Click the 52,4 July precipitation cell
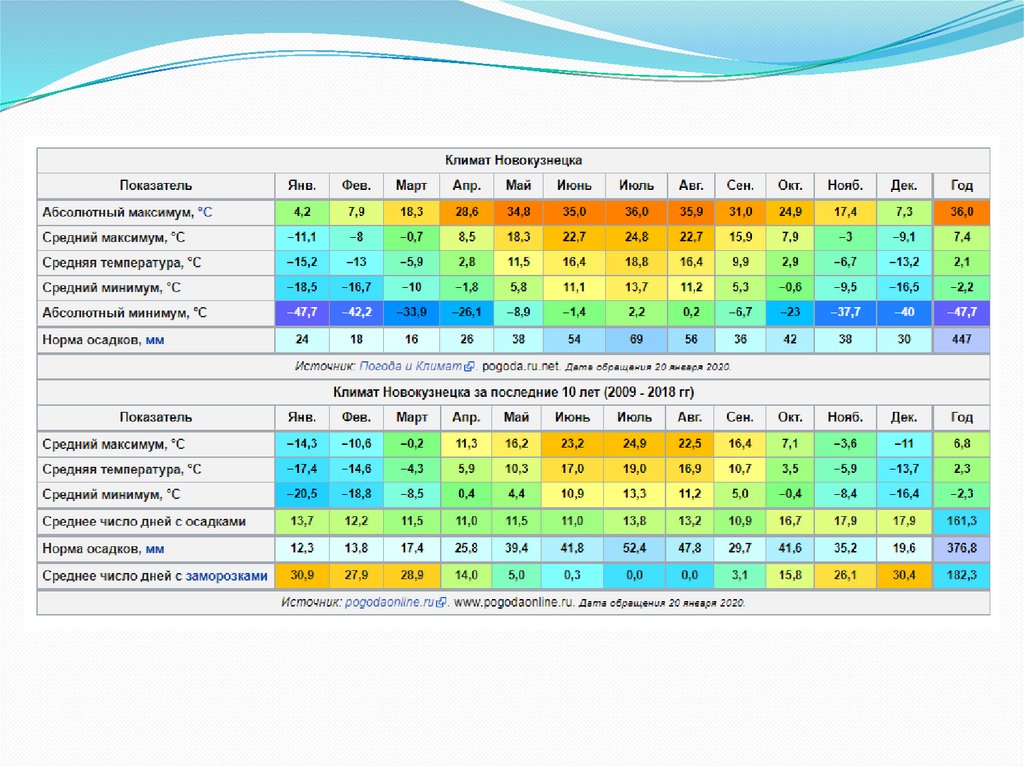This screenshot has height=767, width=1024. click(636, 549)
